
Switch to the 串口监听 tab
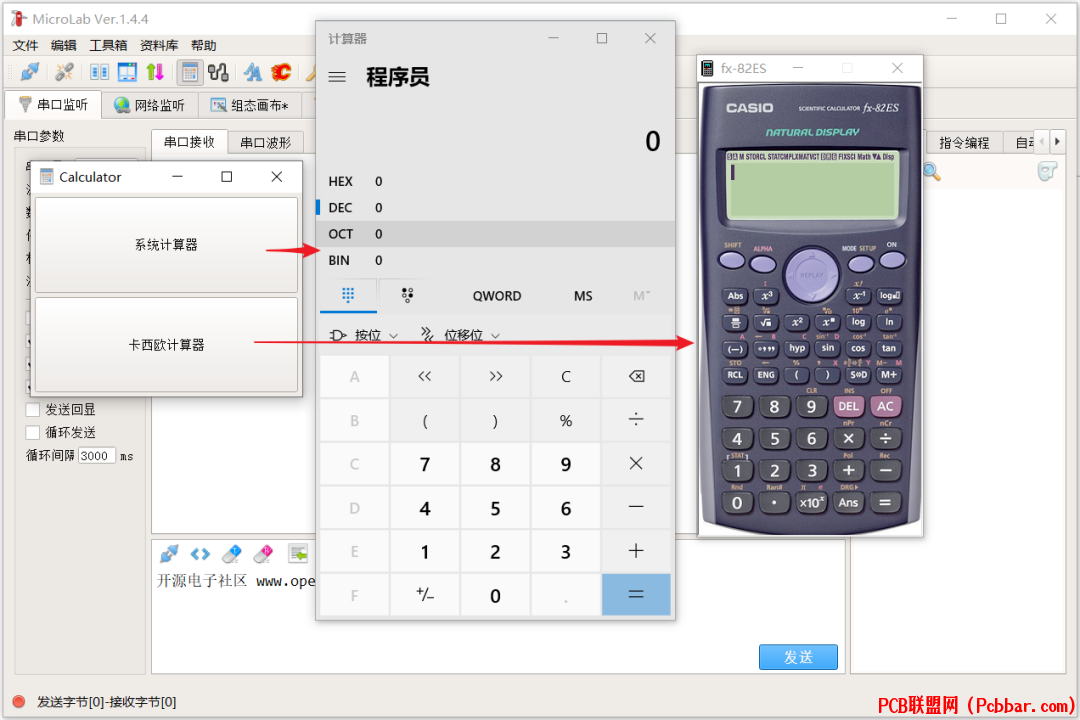(54, 105)
